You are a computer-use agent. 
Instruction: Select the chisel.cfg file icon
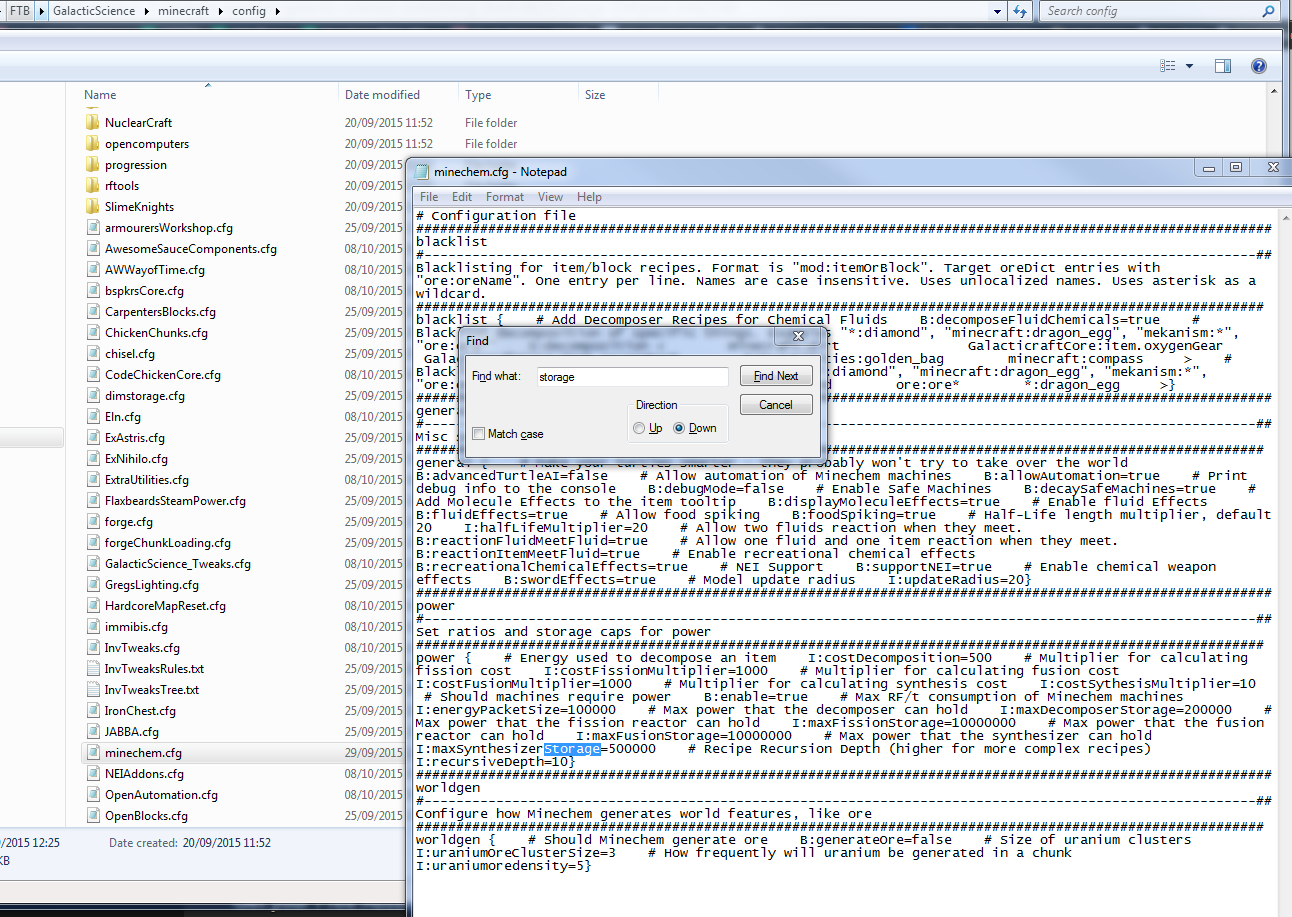[x=92, y=354]
